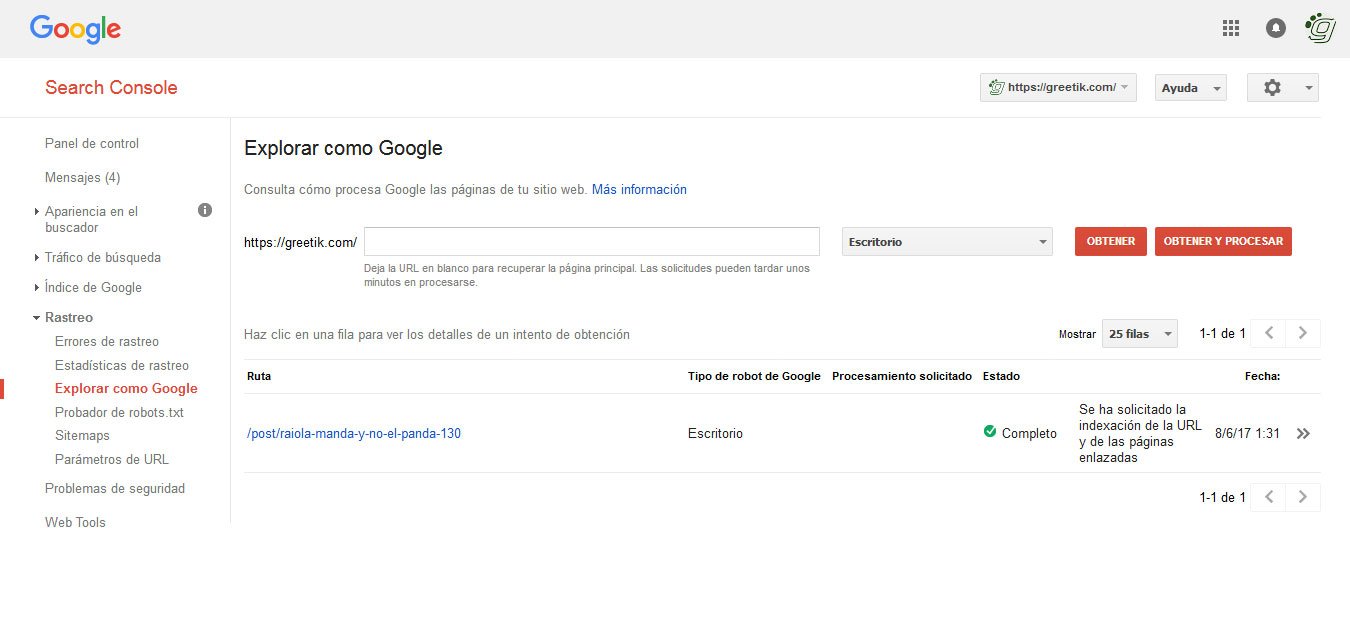Image resolution: width=1350 pixels, height=629 pixels.
Task: Click the Escritorio cell in the table row
Action: tap(715, 433)
